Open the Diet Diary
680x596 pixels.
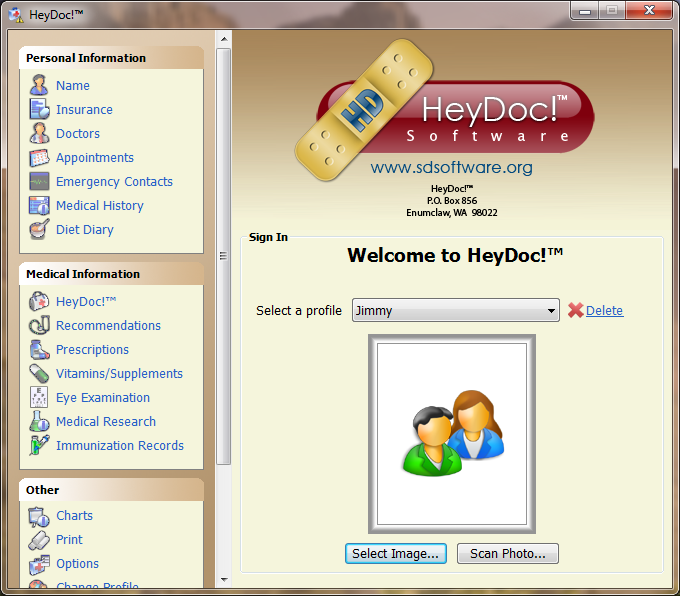click(x=85, y=229)
